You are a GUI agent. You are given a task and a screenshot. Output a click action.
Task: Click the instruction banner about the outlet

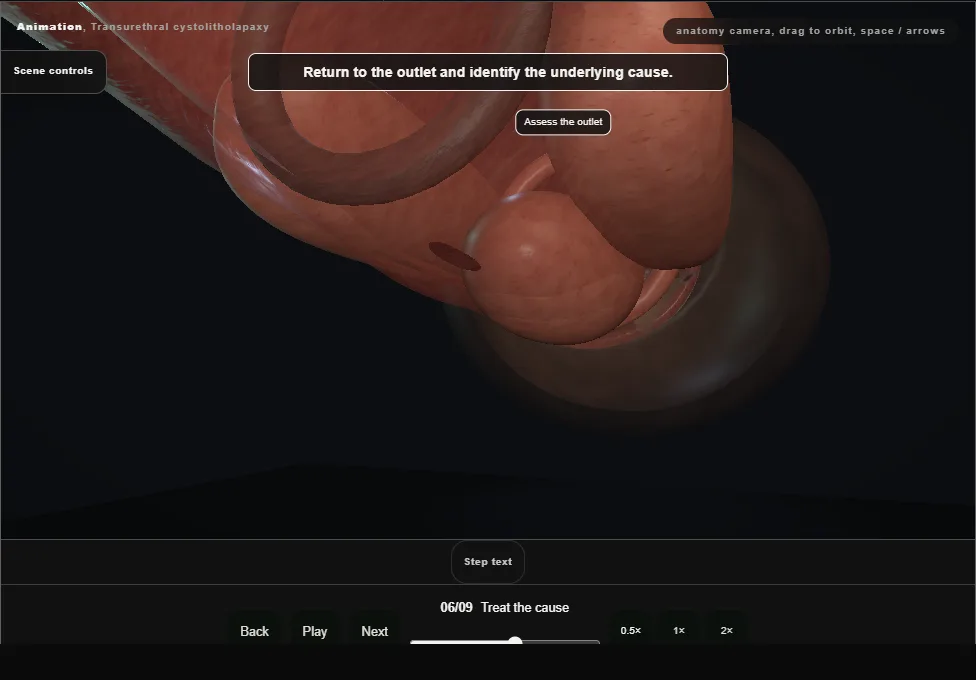coord(487,72)
